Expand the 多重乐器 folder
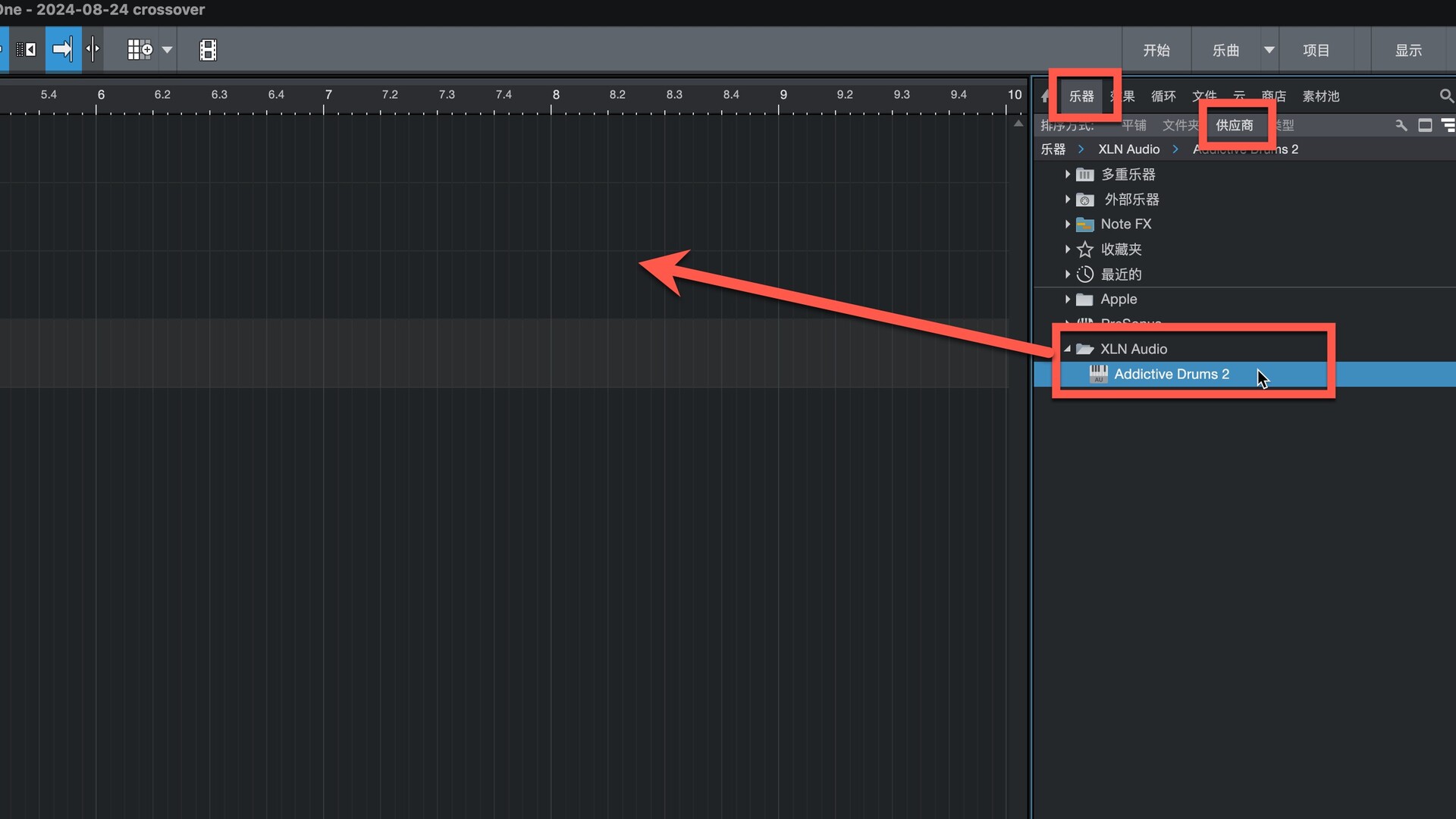The height and width of the screenshot is (819, 1456). 1068,174
